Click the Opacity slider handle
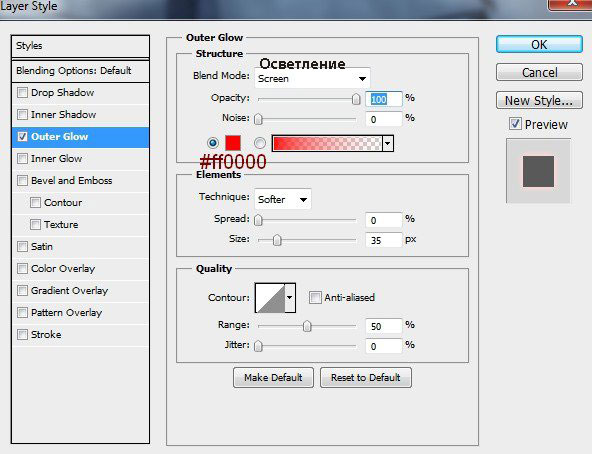 pyautogui.click(x=356, y=99)
